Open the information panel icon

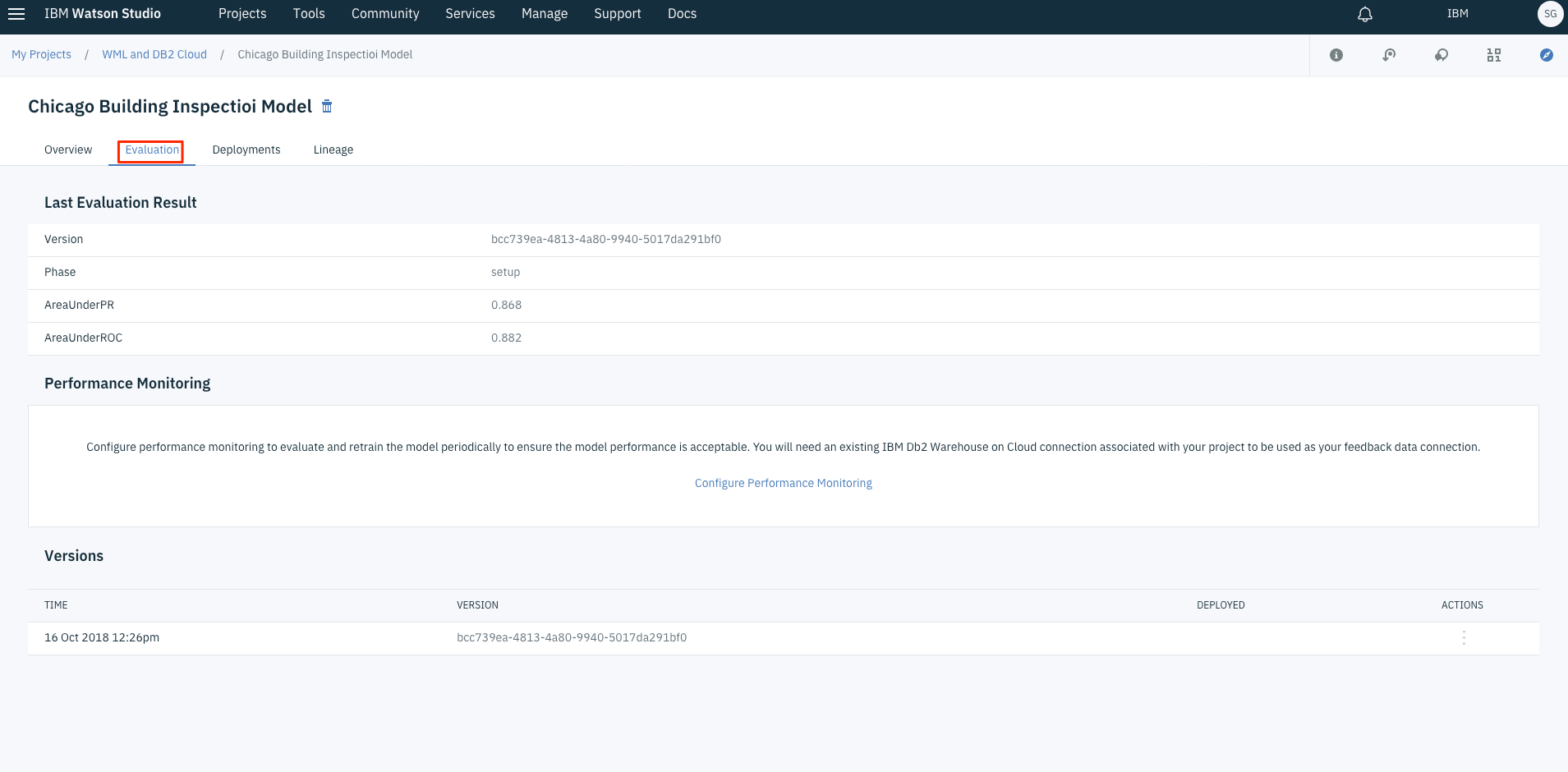tap(1336, 55)
